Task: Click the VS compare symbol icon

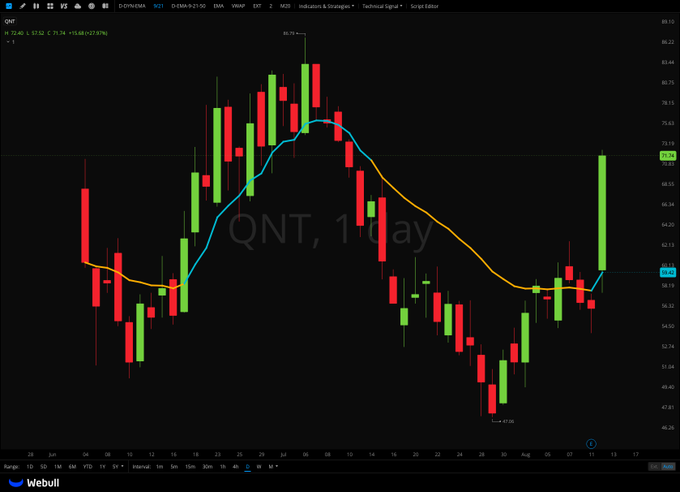Action: [x=64, y=6]
